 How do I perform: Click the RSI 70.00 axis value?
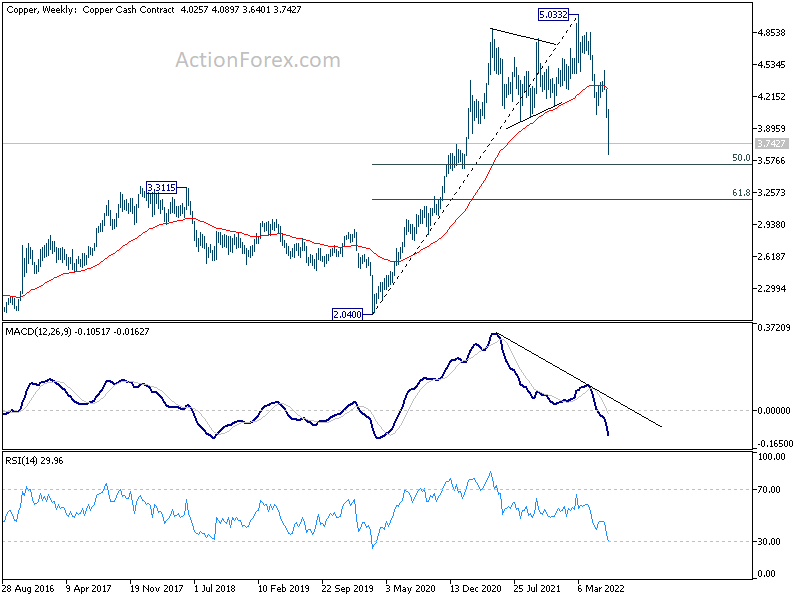pyautogui.click(x=769, y=490)
